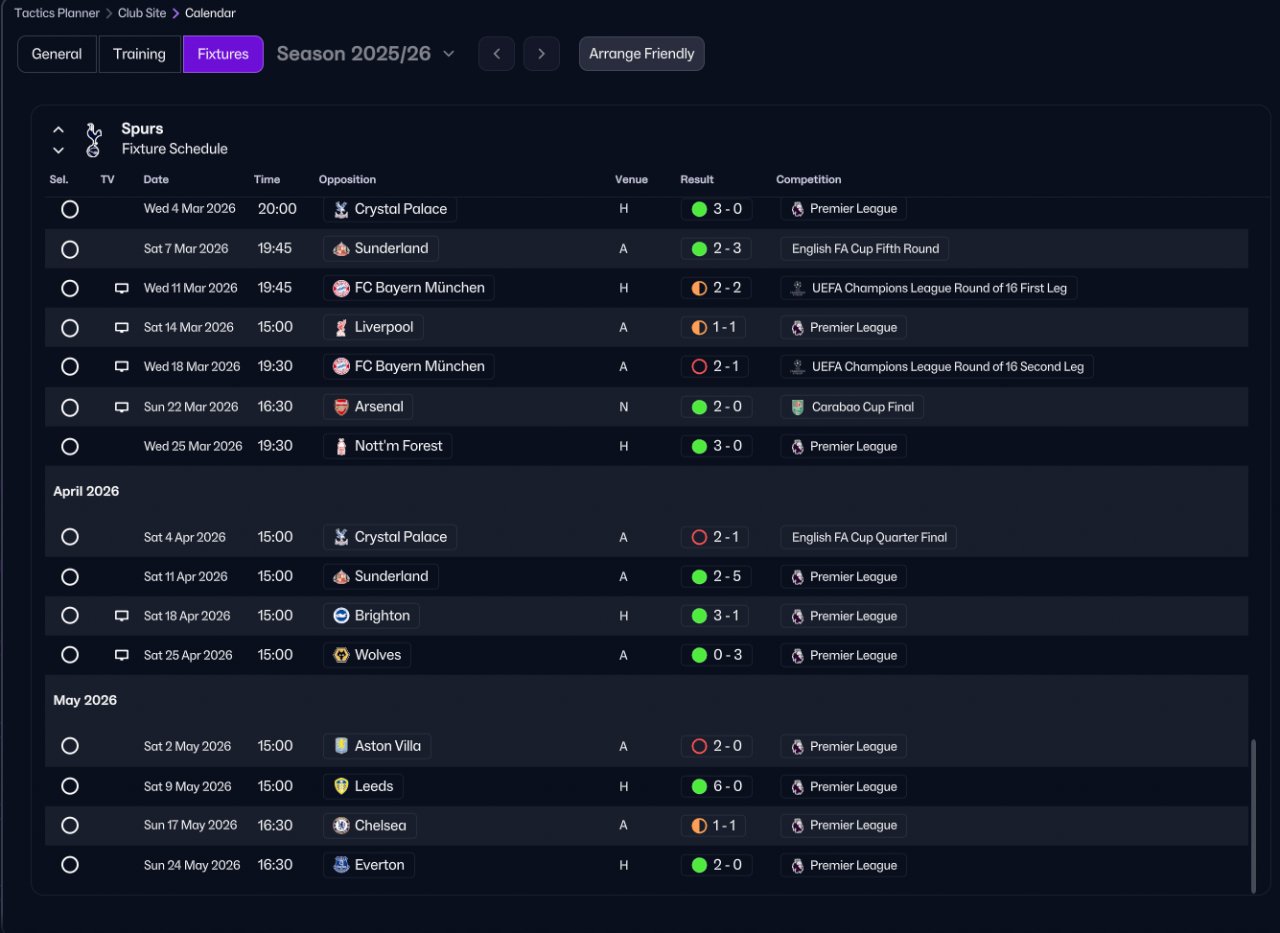Open the 1 - 1 result against Chelsea
This screenshot has width=1280, height=933.
coord(716,826)
